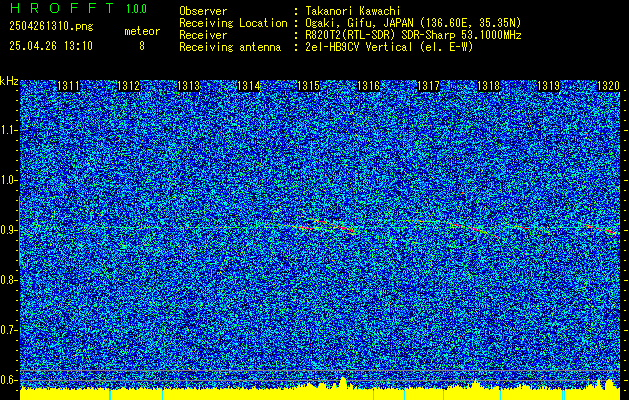
Task: Click the Receiver R820T2 SDR-Sharp line
Action: tap(413, 35)
